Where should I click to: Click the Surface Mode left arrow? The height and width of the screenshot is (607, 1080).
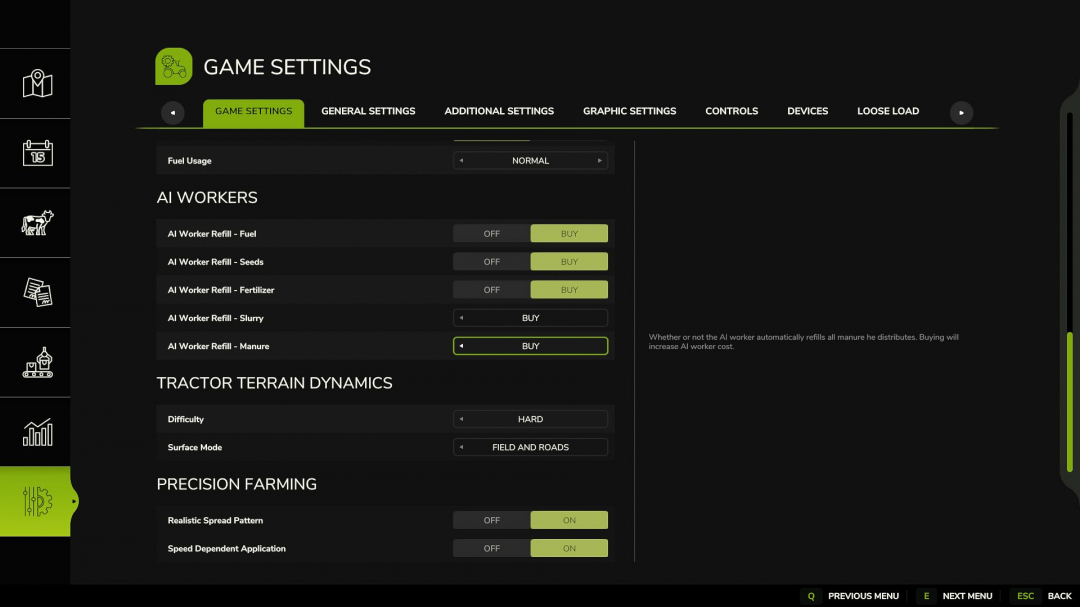tap(461, 447)
